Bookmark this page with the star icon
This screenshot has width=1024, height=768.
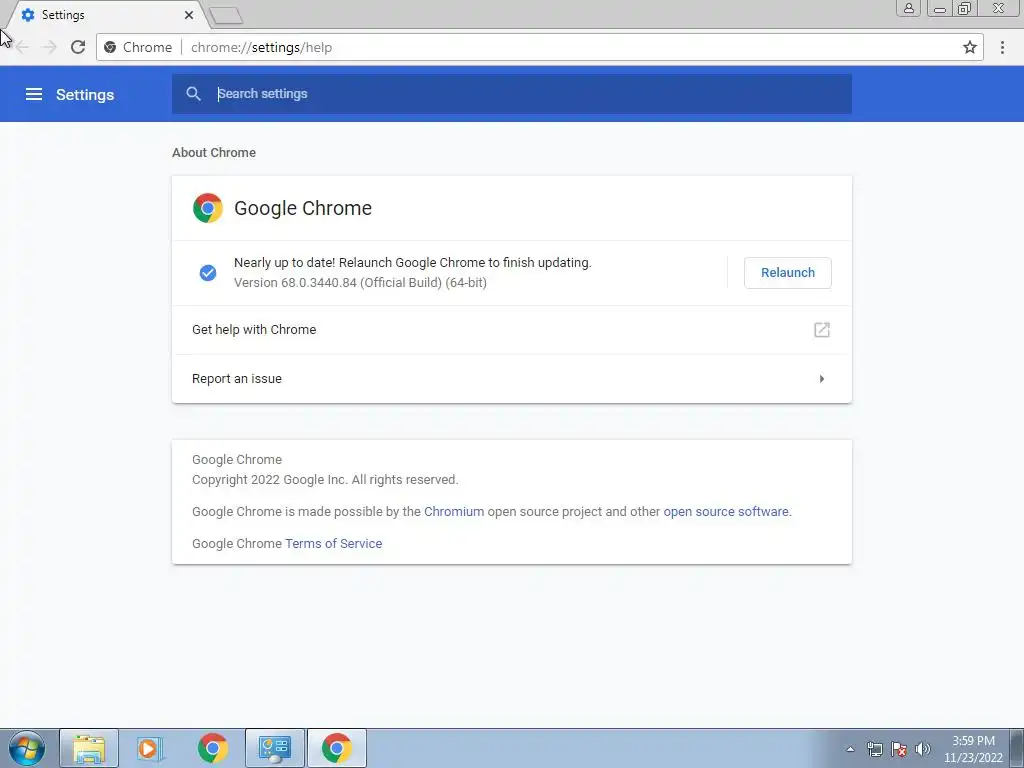[x=969, y=48]
